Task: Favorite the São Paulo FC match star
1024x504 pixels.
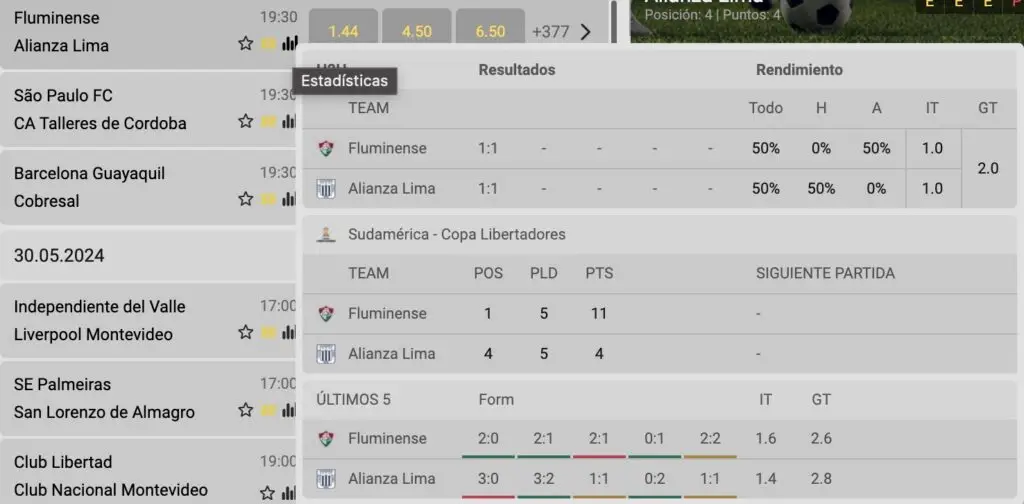Action: 246,121
